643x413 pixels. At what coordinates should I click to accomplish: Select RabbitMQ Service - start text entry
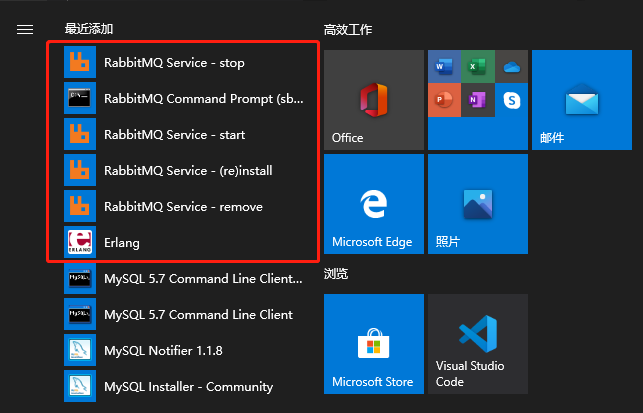[175, 135]
